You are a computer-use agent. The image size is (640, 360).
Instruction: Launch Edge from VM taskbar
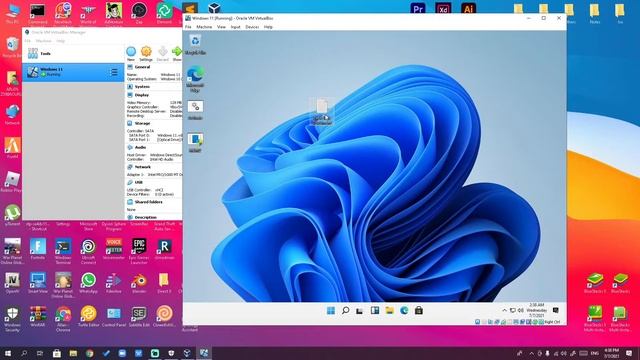click(x=404, y=311)
